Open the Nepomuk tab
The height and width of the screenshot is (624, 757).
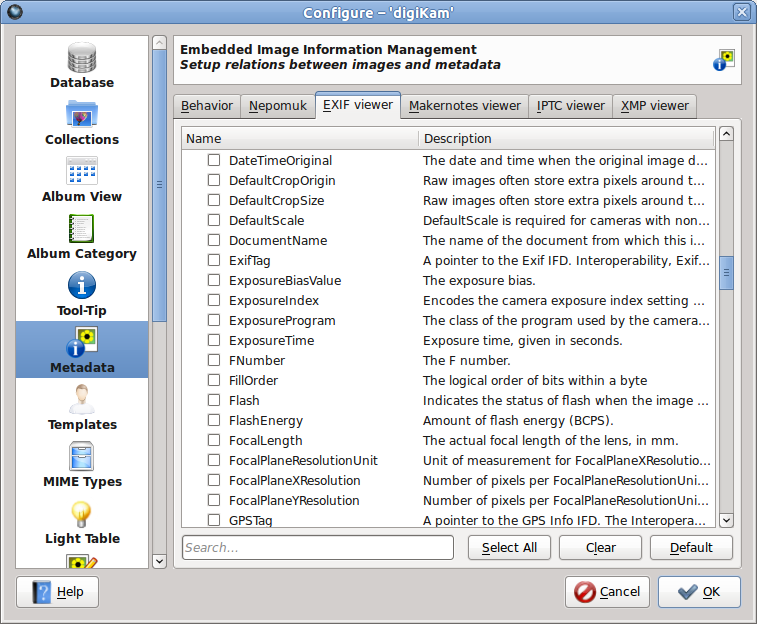tap(278, 106)
